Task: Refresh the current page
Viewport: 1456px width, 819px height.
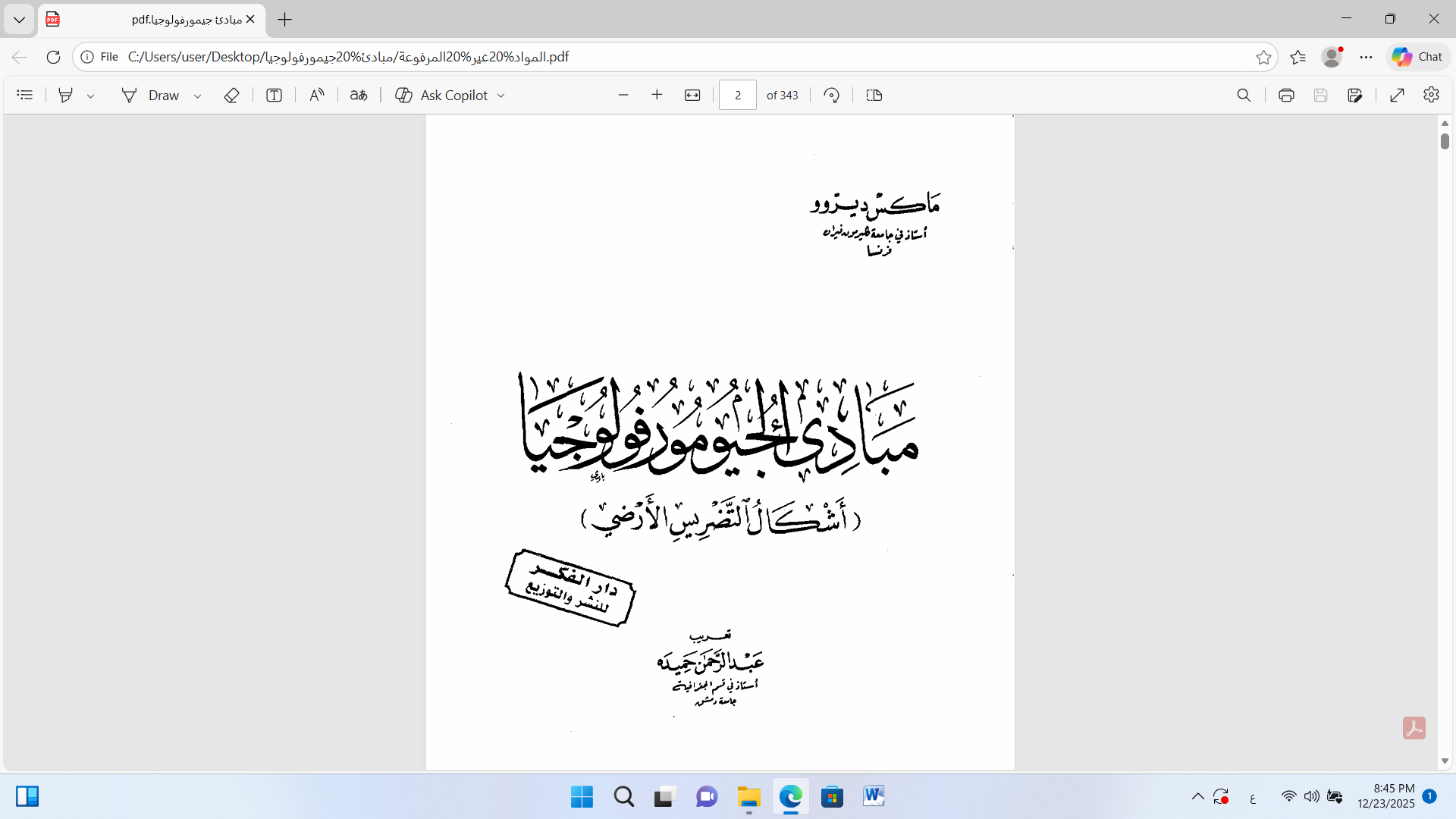Action: pos(53,57)
